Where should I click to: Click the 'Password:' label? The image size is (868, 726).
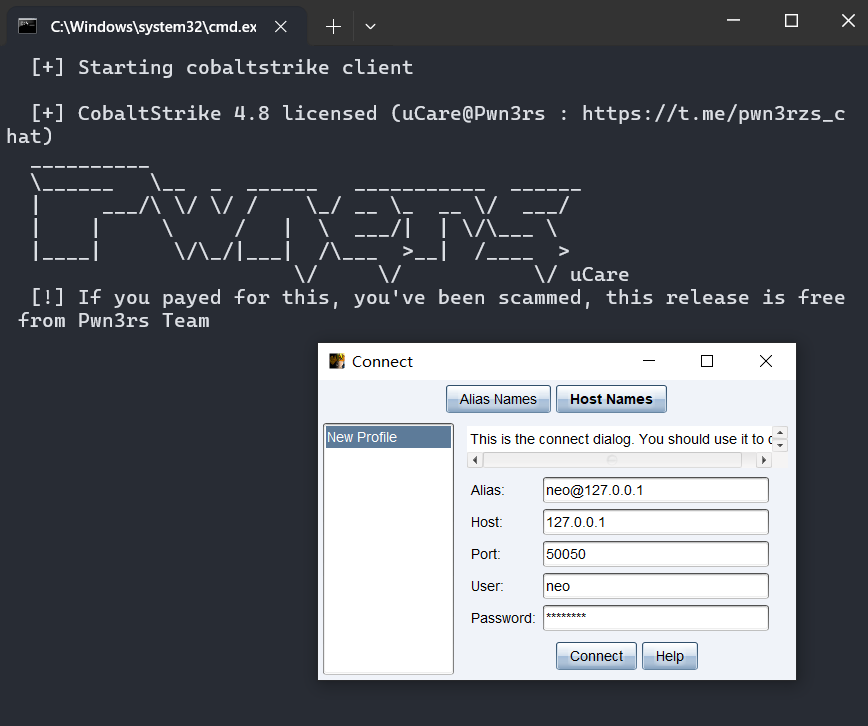[x=503, y=618]
